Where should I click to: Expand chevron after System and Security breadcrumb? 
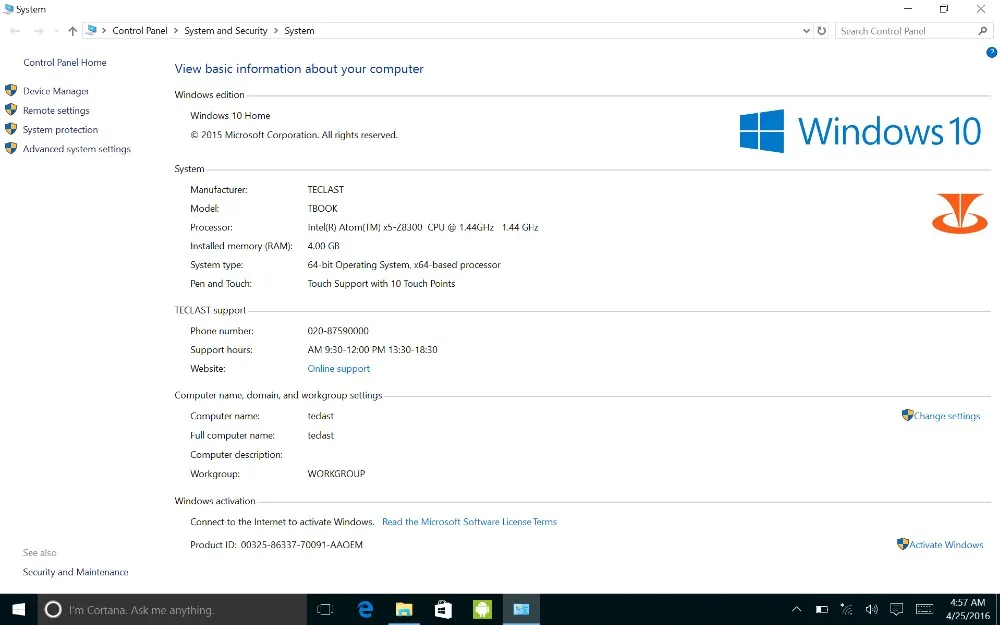276,31
